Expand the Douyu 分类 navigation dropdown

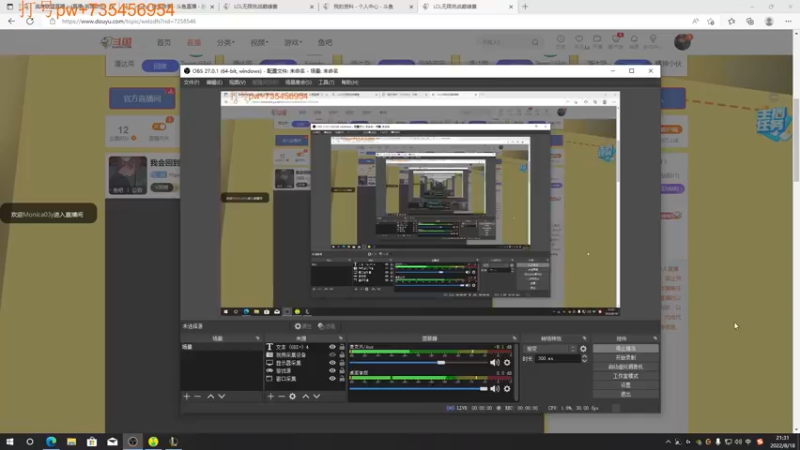(226, 42)
